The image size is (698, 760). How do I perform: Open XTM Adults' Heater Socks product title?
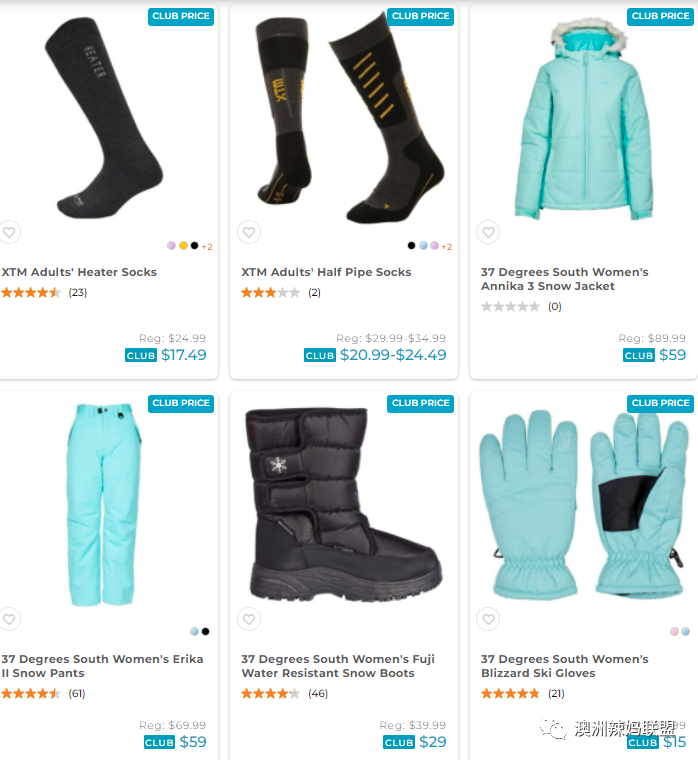pos(79,272)
